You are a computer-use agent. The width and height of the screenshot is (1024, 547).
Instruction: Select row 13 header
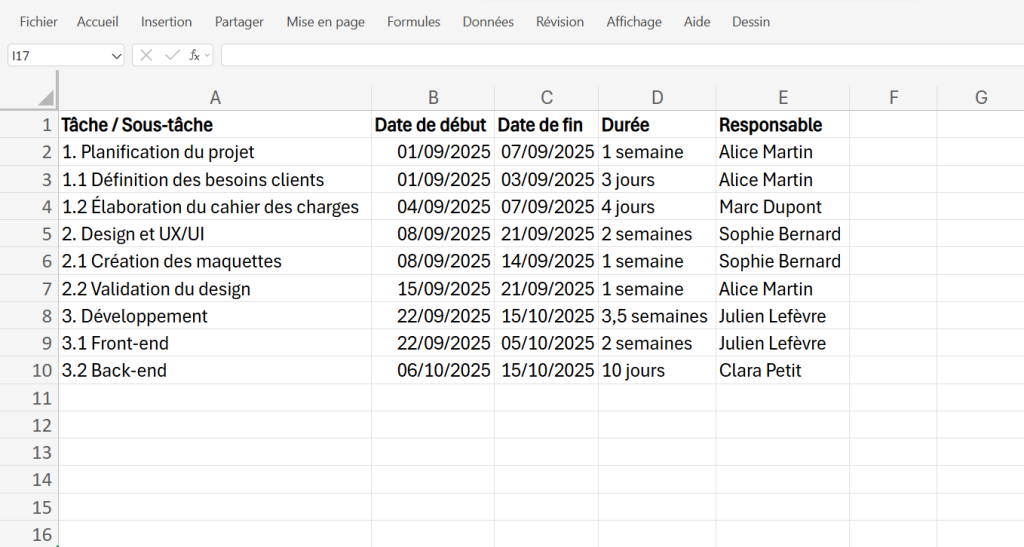tap(29, 452)
